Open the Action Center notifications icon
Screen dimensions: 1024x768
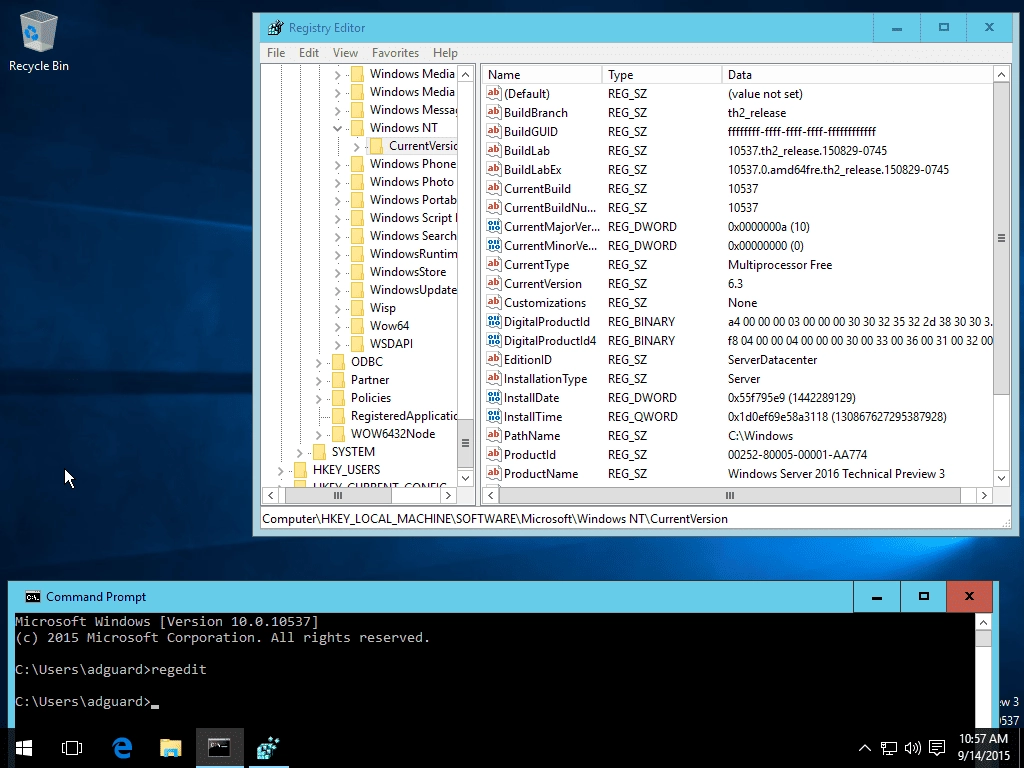pyautogui.click(x=937, y=748)
